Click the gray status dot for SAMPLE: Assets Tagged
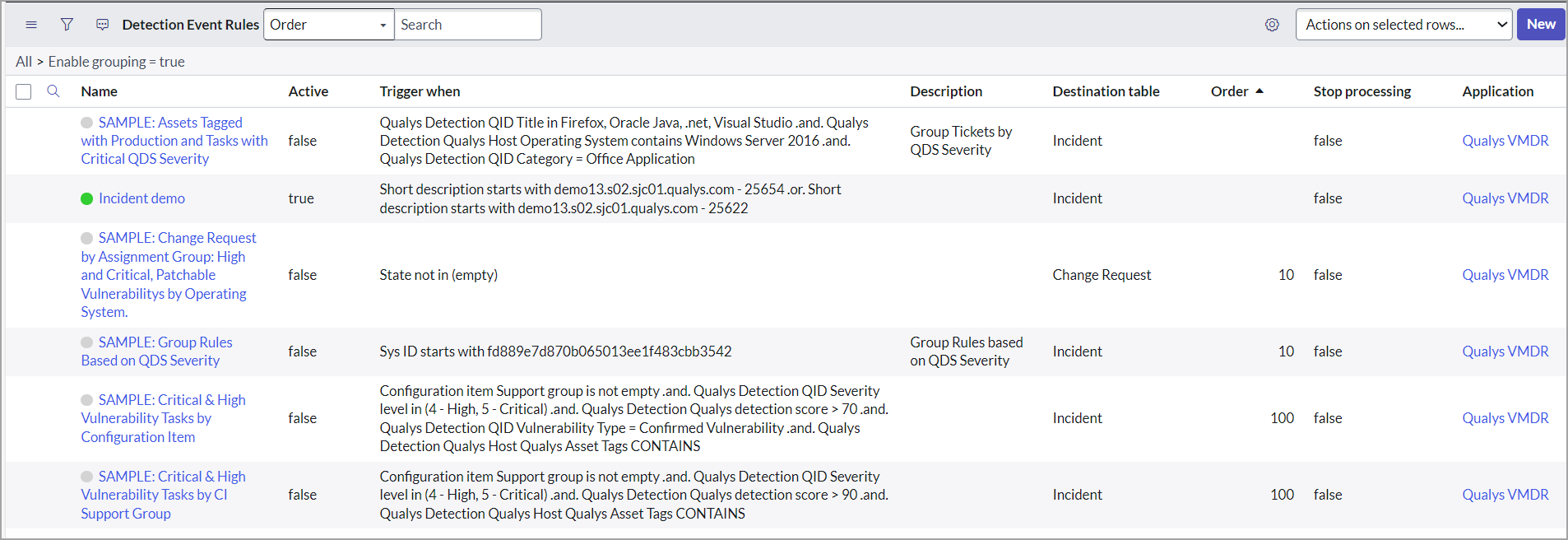 (86, 123)
